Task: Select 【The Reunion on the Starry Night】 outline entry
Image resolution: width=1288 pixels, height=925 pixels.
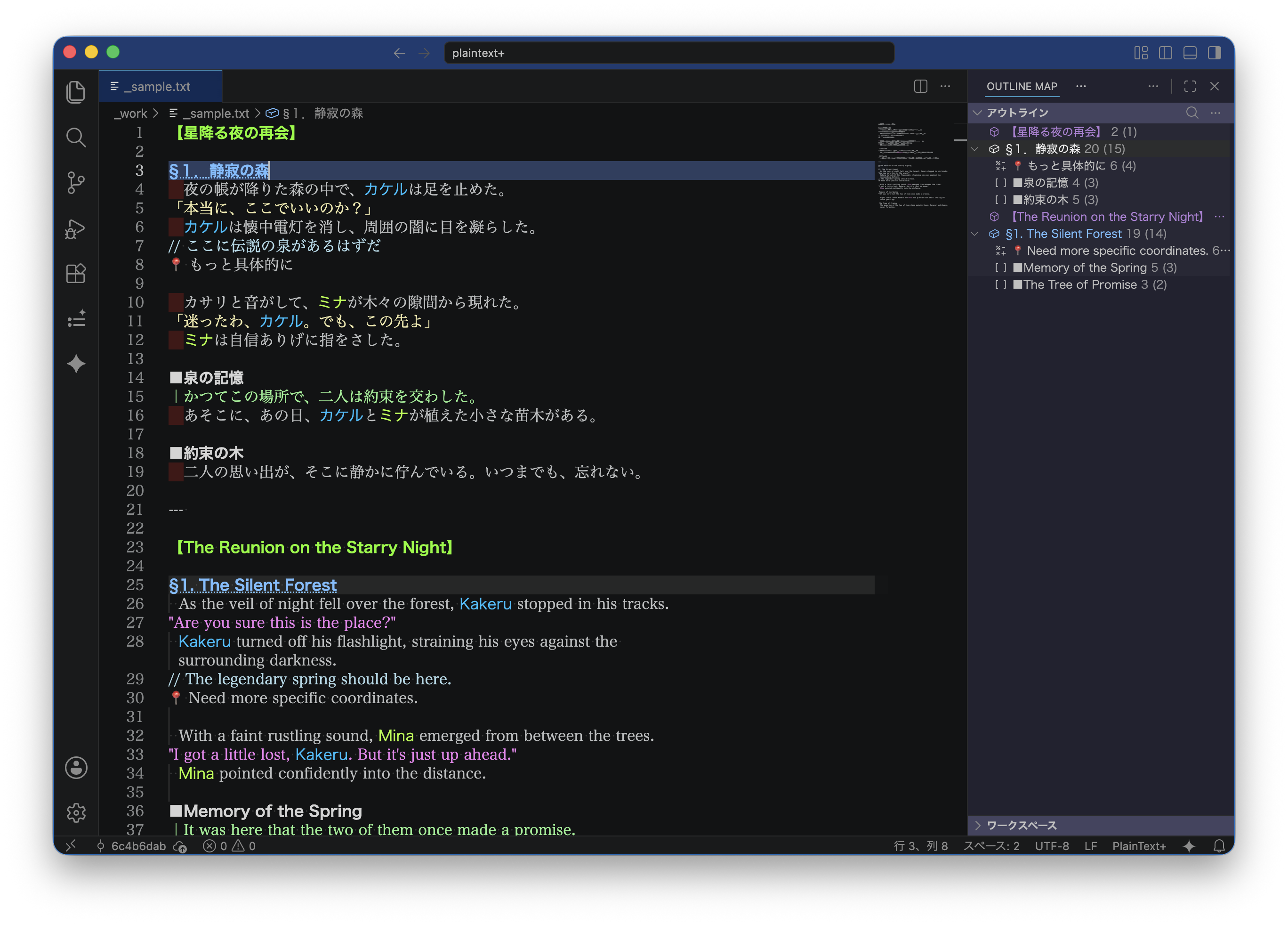Action: [x=1106, y=217]
